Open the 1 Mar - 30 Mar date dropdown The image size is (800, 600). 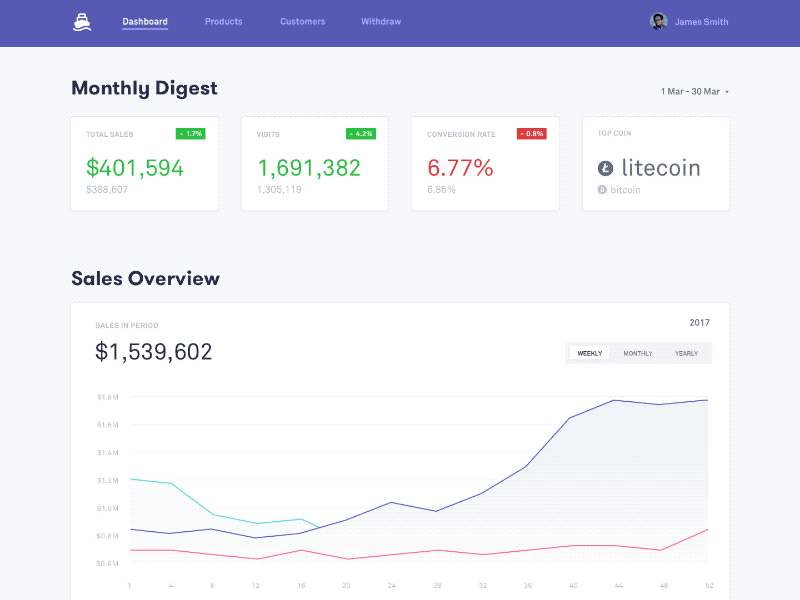694,91
